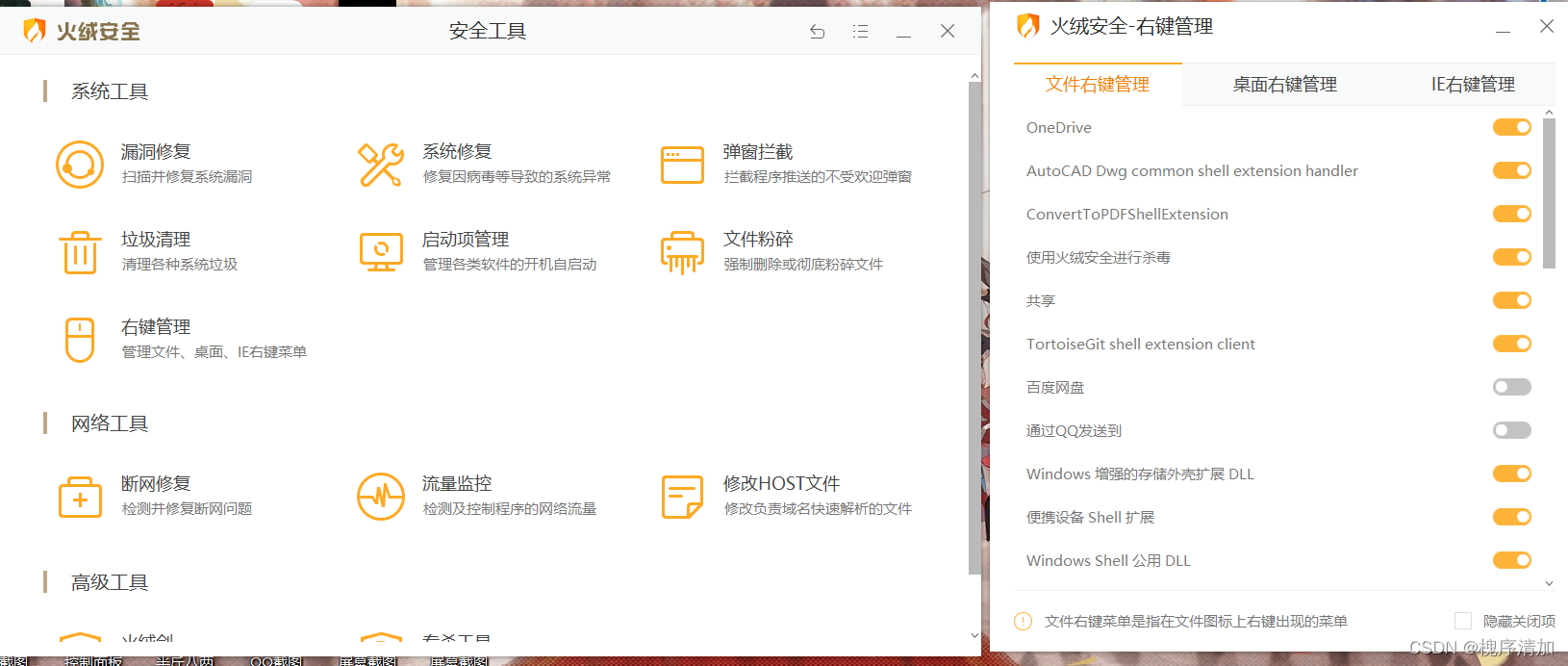Click the 火绒安全 logo in main window
The height and width of the screenshot is (666, 1568).
pos(81,31)
